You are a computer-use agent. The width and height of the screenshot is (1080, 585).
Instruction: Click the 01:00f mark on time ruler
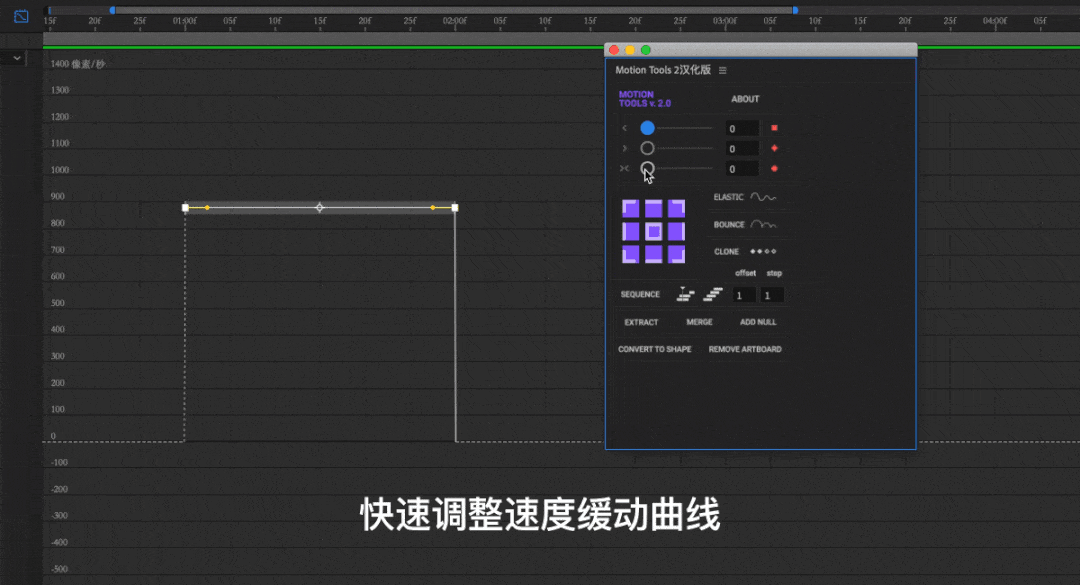(x=185, y=21)
